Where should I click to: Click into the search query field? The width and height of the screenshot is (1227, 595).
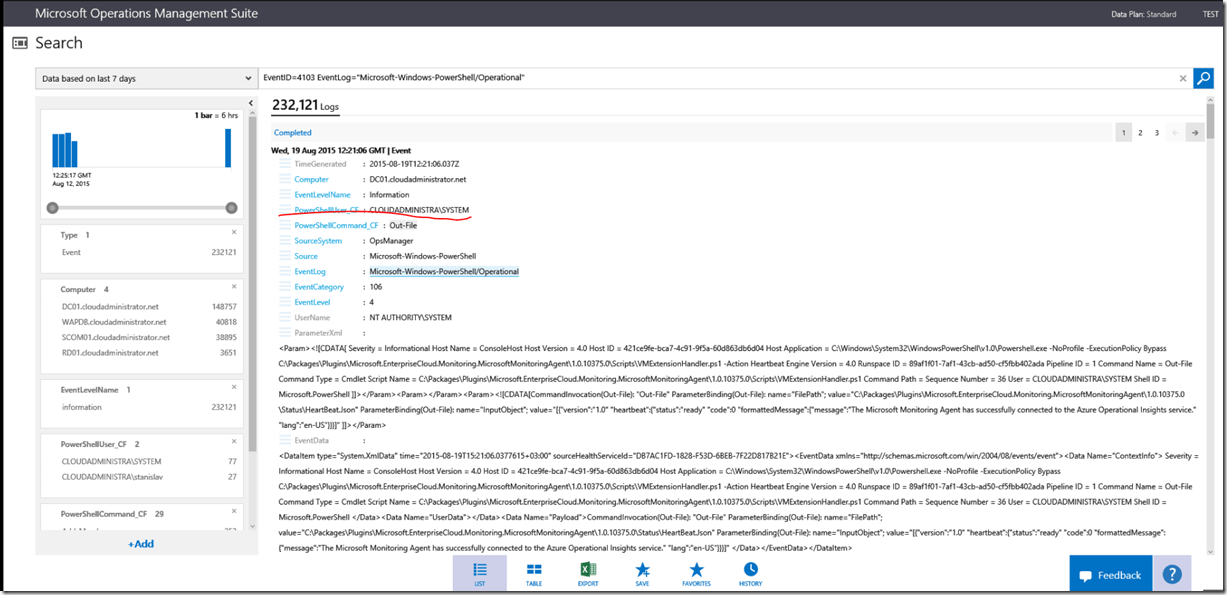(700, 78)
